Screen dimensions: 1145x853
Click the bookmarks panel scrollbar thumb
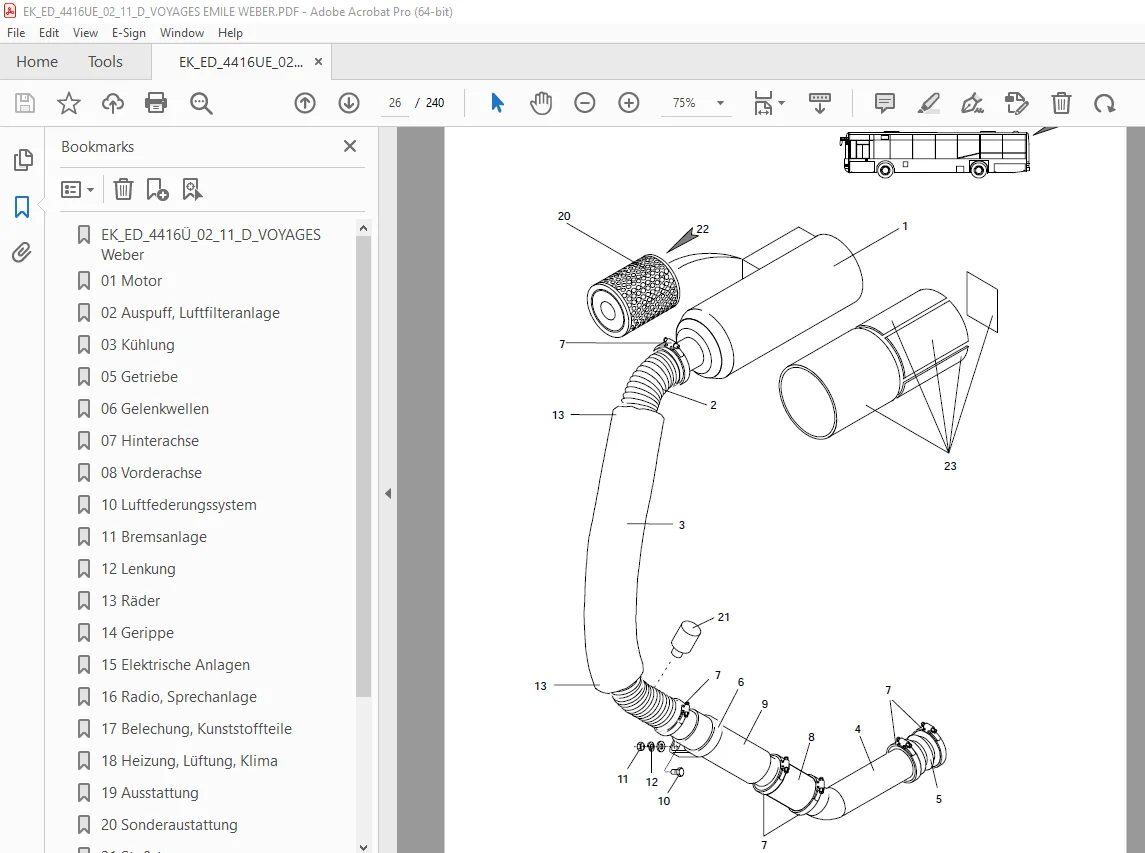(x=363, y=466)
